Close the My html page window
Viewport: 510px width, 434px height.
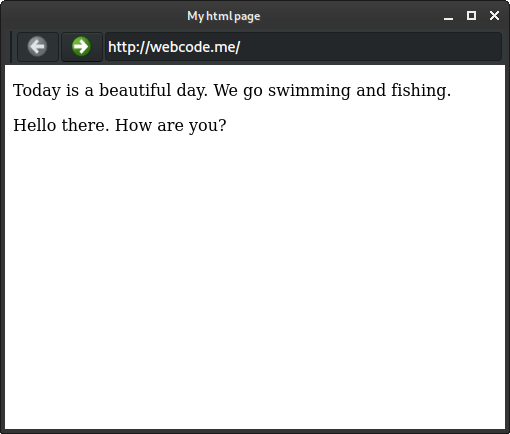click(x=494, y=16)
